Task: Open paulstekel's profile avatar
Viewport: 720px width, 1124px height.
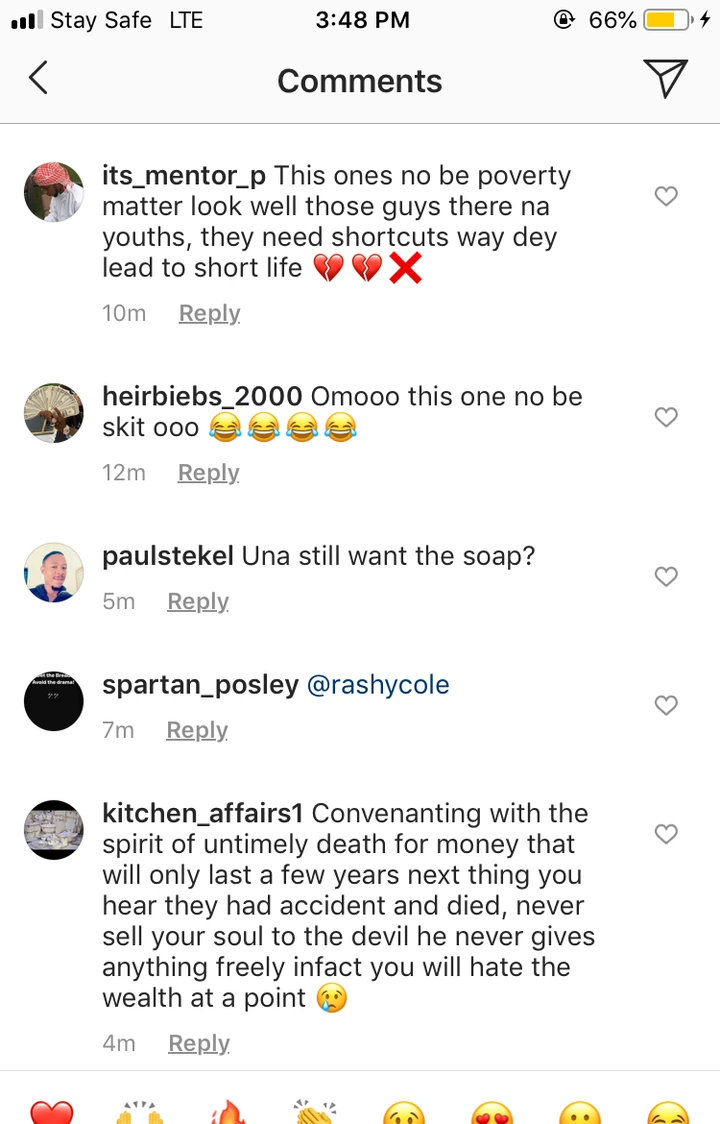Action: point(53,573)
